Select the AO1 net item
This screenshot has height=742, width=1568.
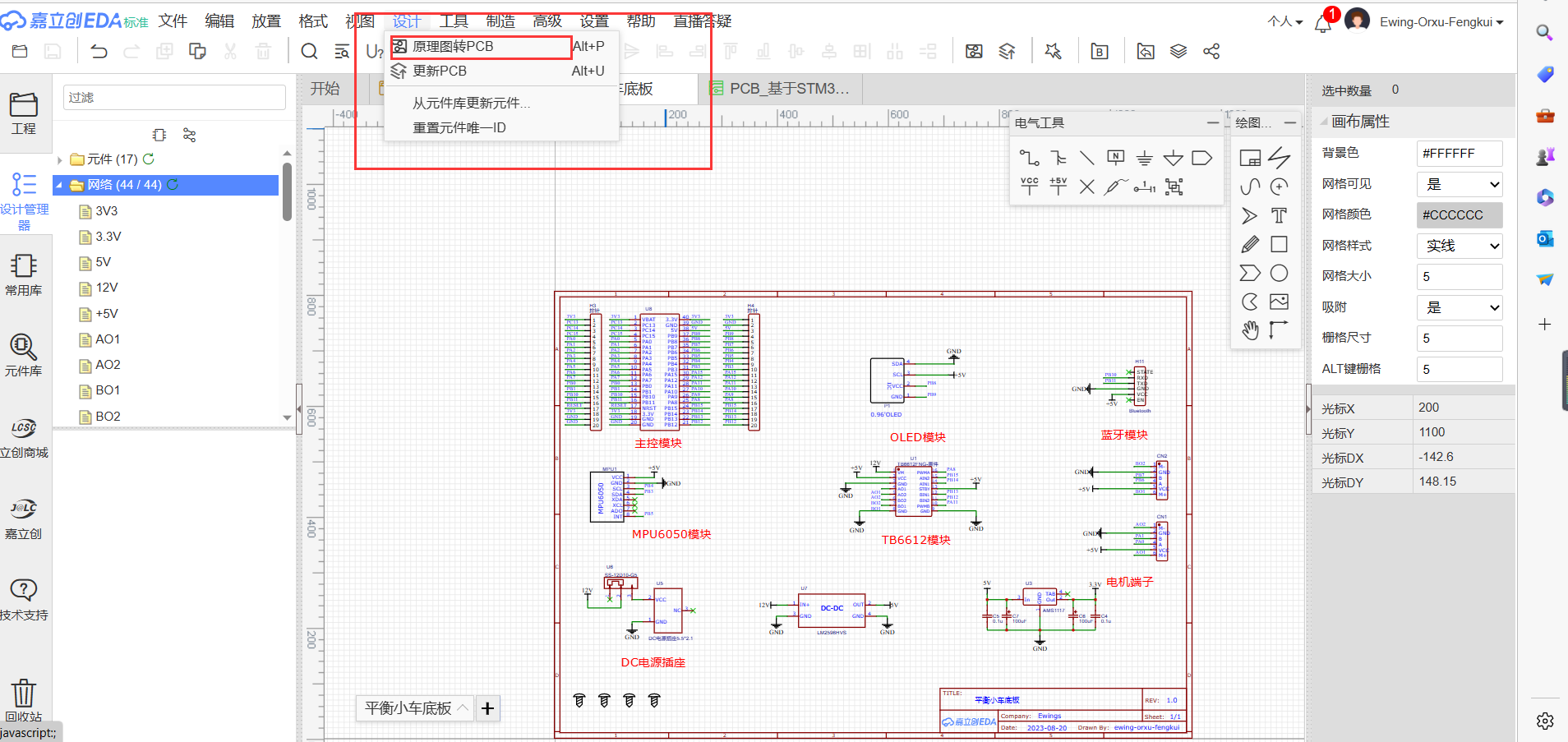[x=108, y=339]
